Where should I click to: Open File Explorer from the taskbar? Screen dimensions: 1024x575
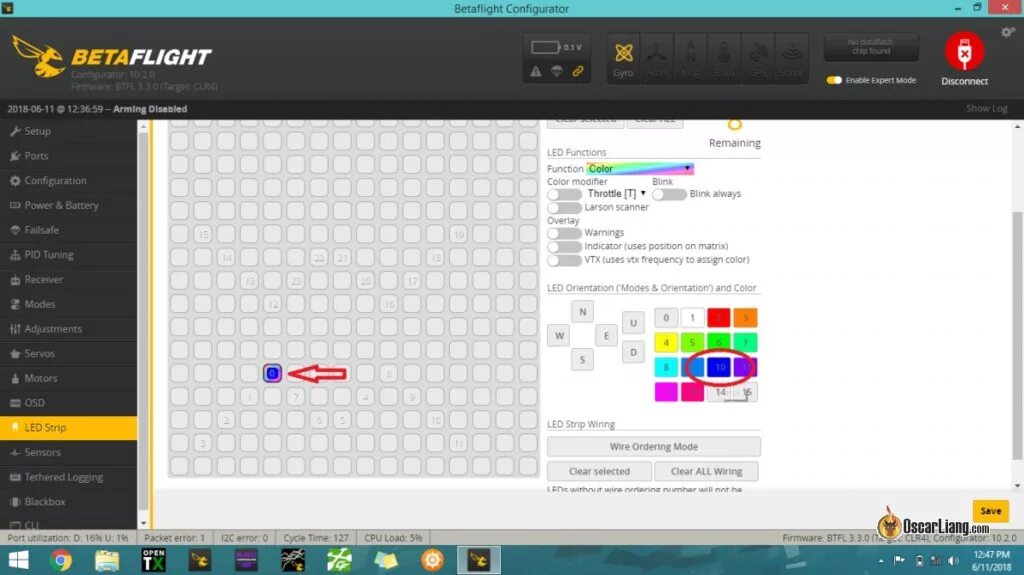coord(107,561)
